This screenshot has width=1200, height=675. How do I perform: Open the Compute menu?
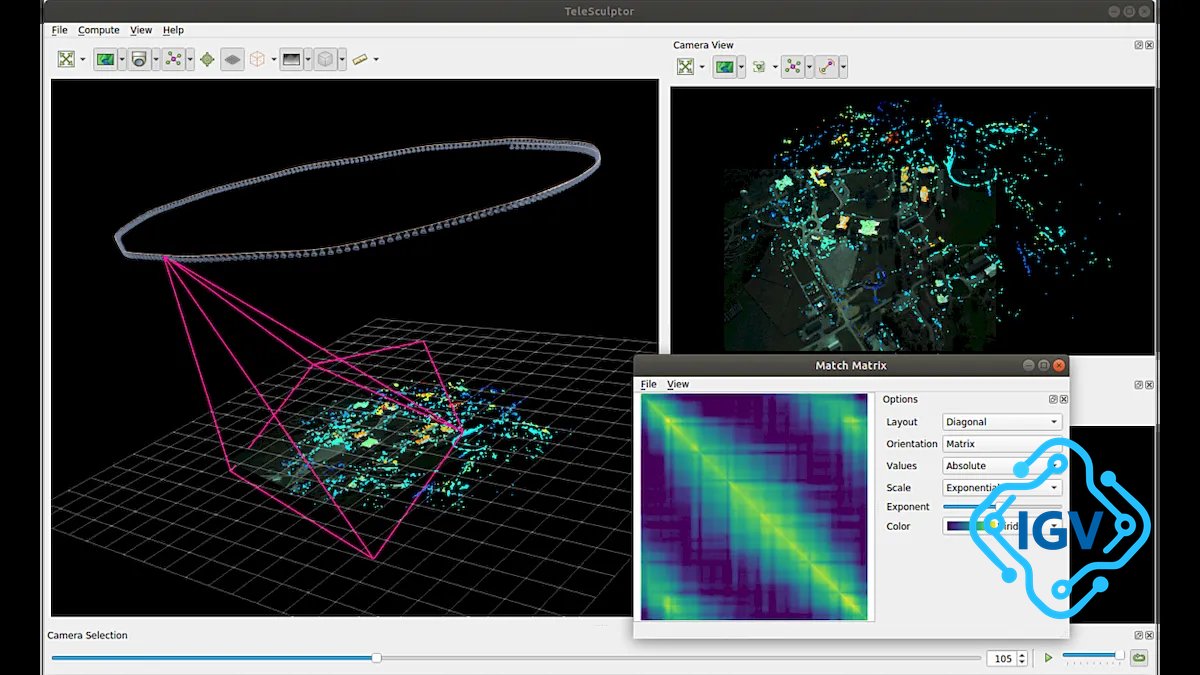(99, 30)
